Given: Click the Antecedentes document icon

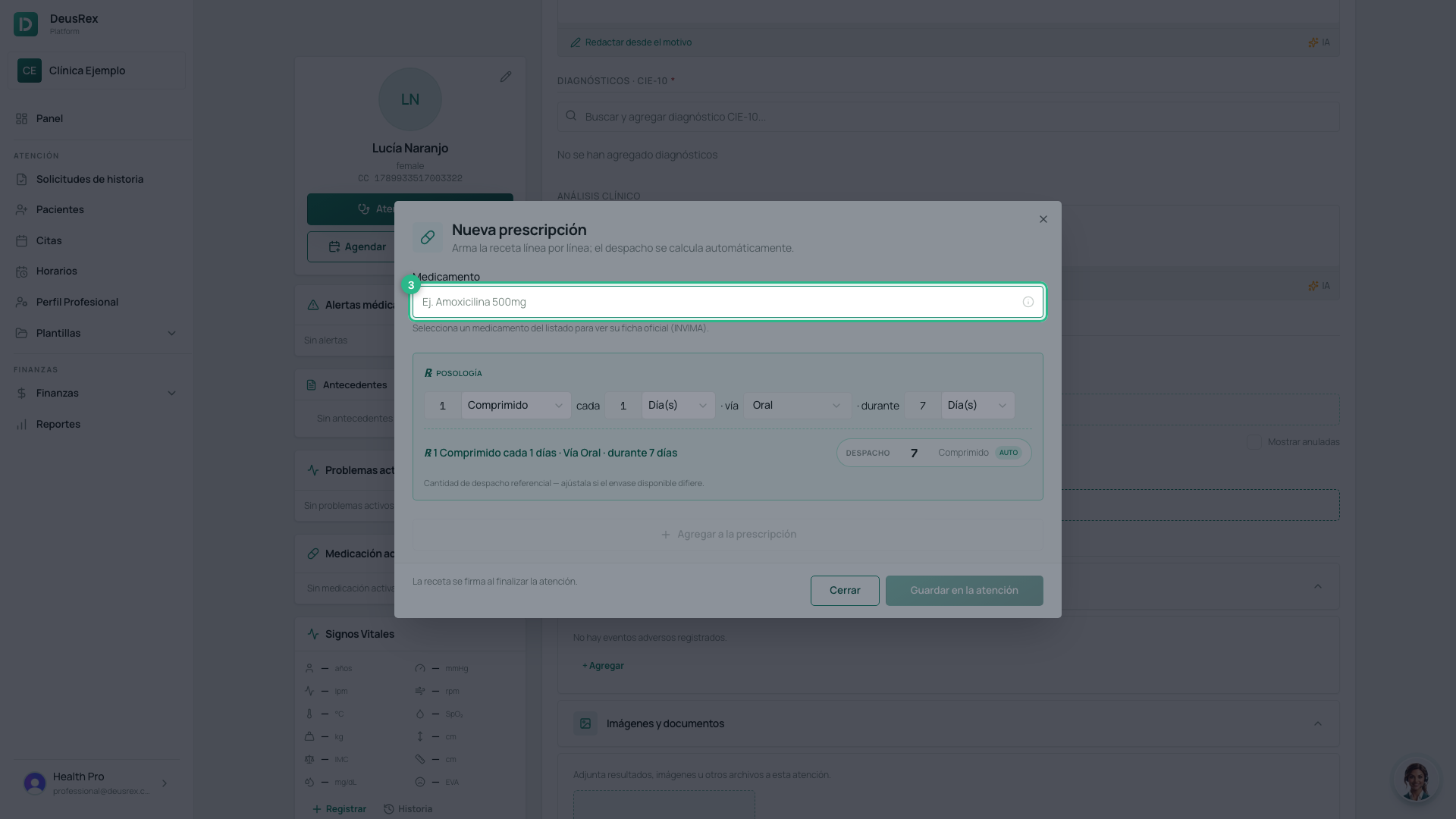Looking at the screenshot, I should click(x=311, y=385).
